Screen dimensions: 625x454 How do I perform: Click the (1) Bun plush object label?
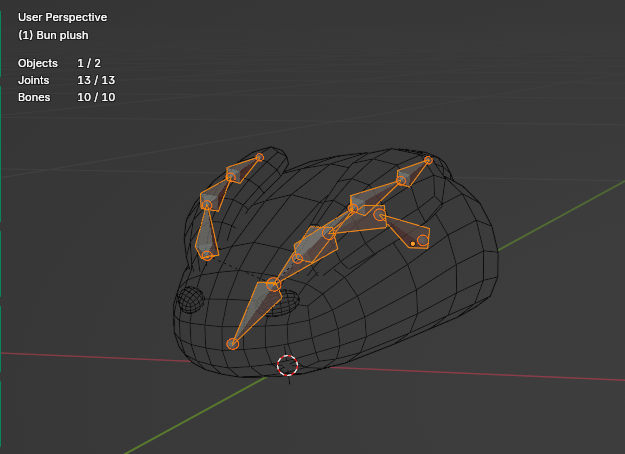coord(53,35)
